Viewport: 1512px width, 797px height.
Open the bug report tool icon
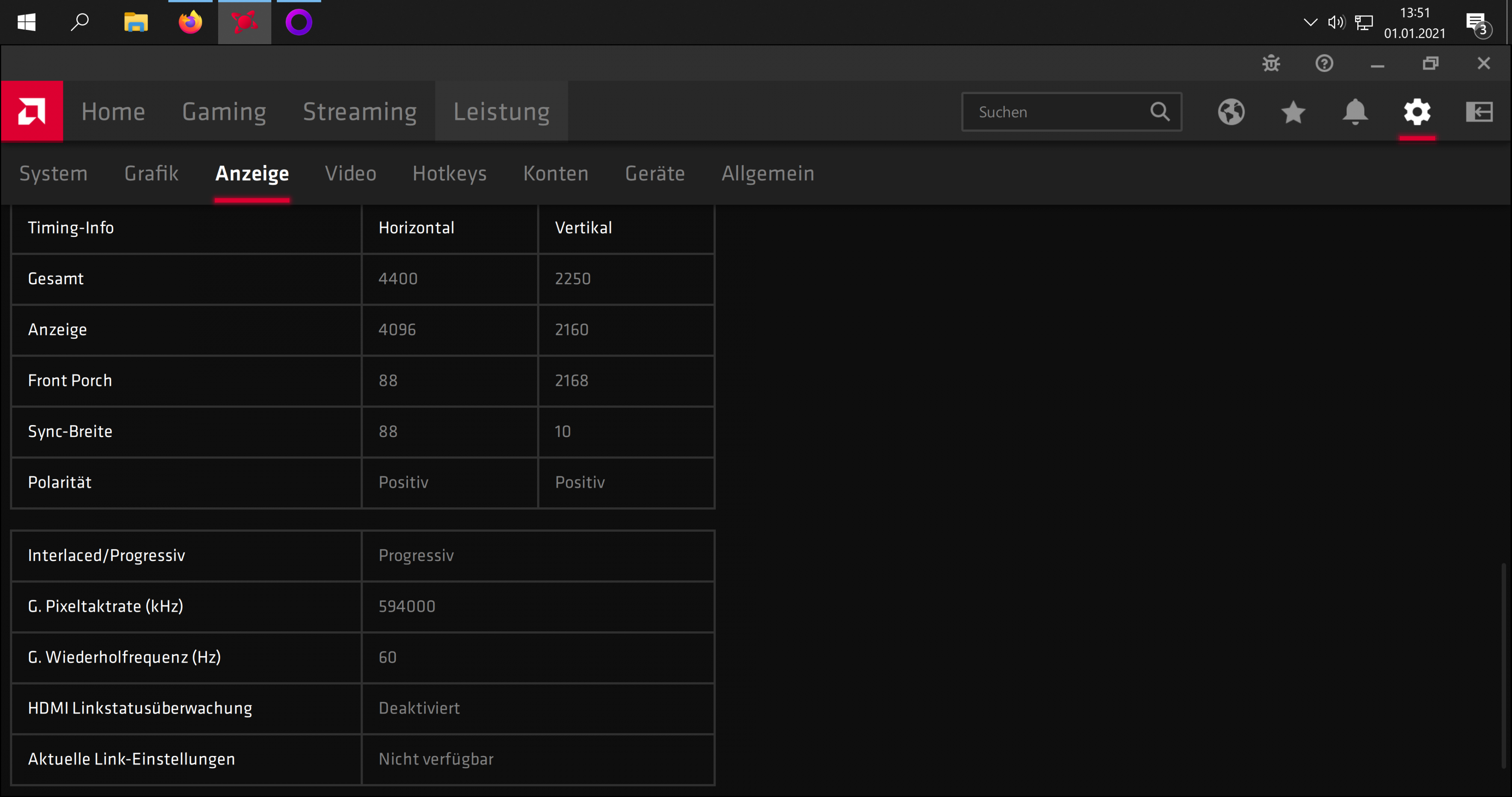click(1271, 63)
